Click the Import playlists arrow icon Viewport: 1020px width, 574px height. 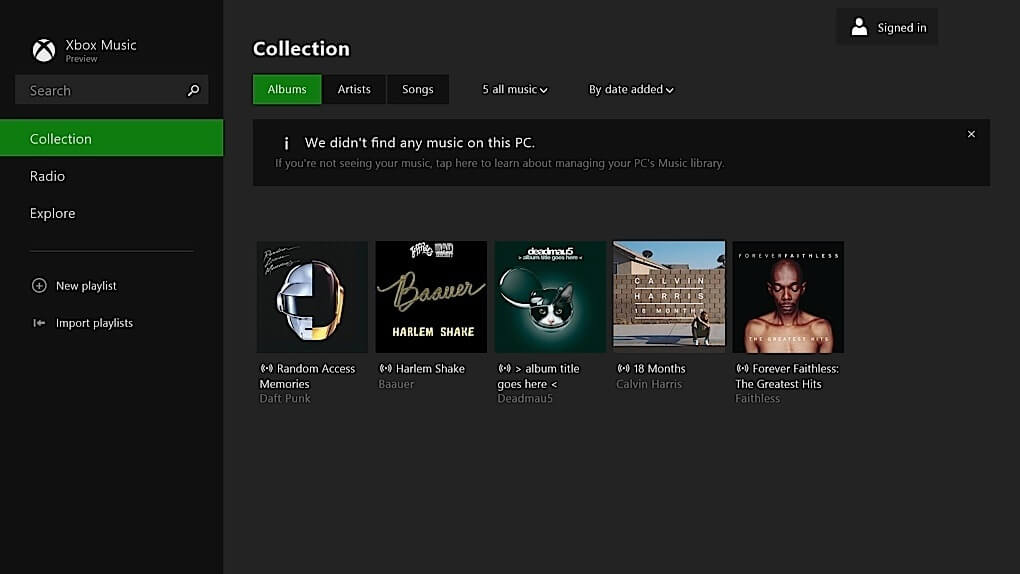click(x=39, y=323)
